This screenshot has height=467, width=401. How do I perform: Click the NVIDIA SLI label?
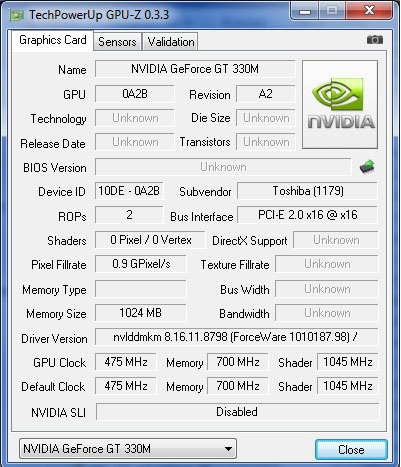58,413
